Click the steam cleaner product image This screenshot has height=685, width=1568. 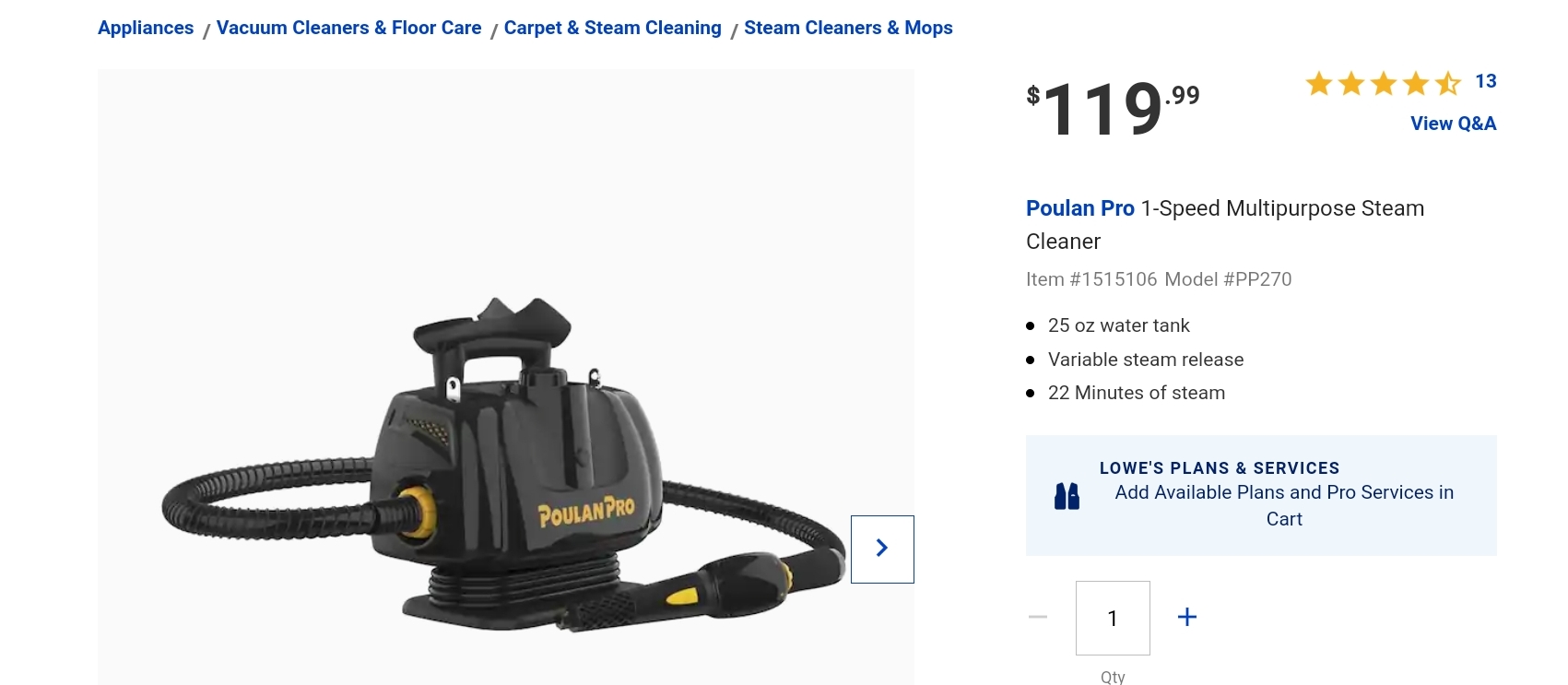(x=505, y=466)
